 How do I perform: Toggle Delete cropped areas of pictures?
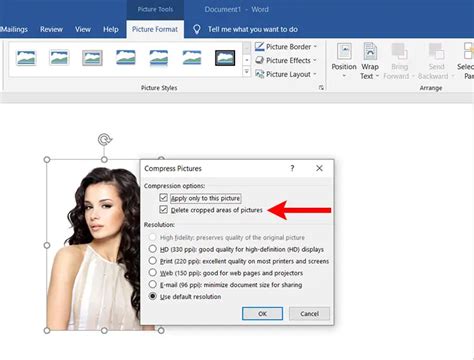(x=163, y=210)
